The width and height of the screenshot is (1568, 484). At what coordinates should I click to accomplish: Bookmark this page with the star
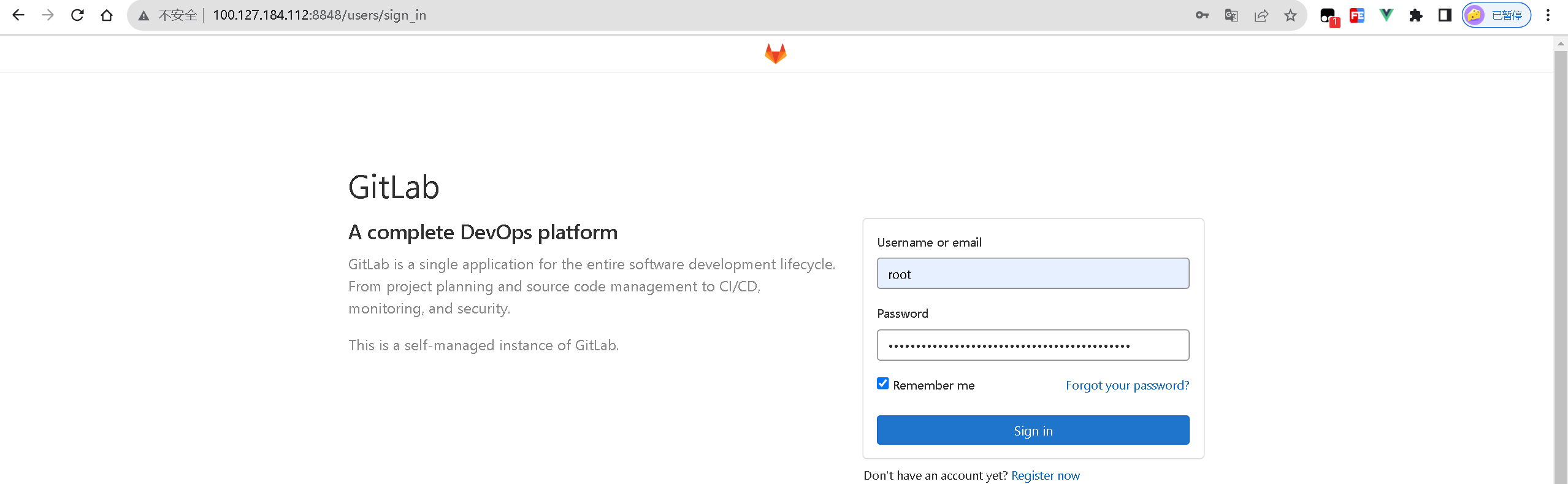1290,15
